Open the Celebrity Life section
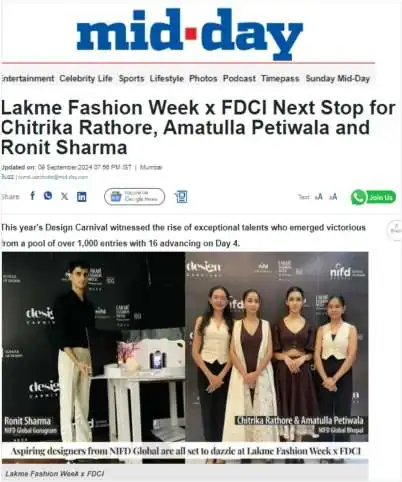 (x=86, y=79)
